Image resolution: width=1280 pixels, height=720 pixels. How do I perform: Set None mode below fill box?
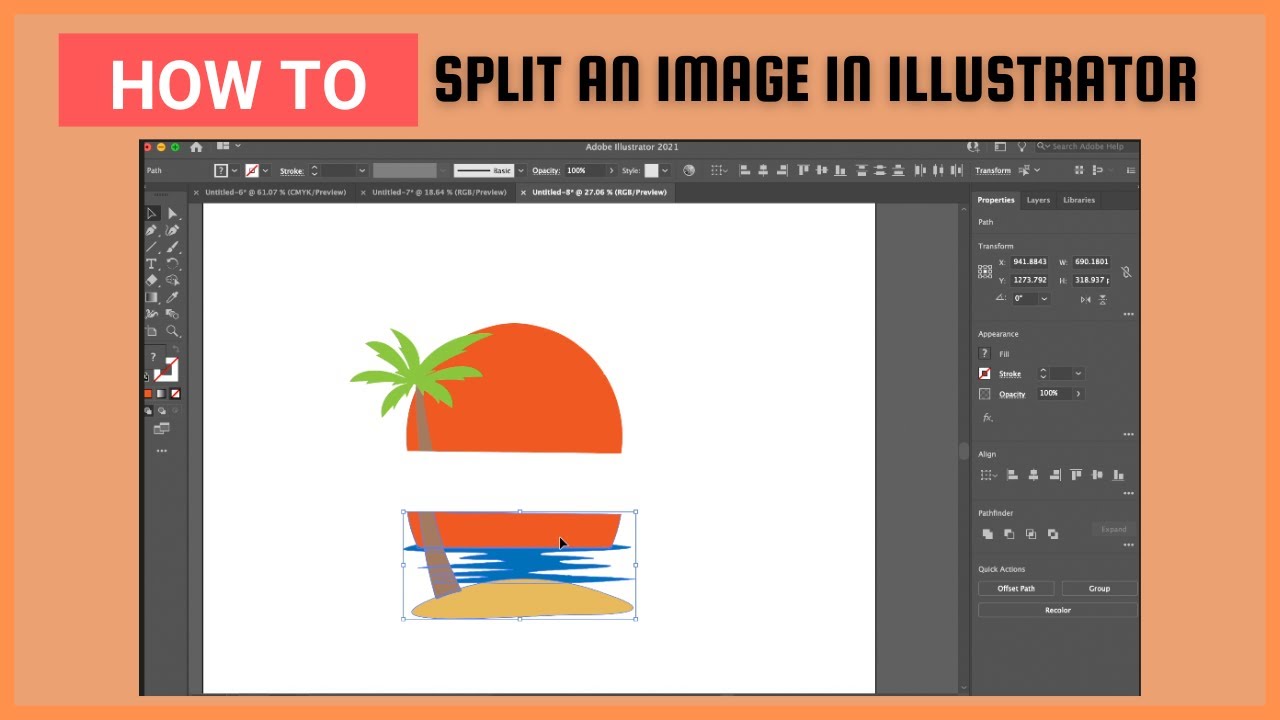176,394
